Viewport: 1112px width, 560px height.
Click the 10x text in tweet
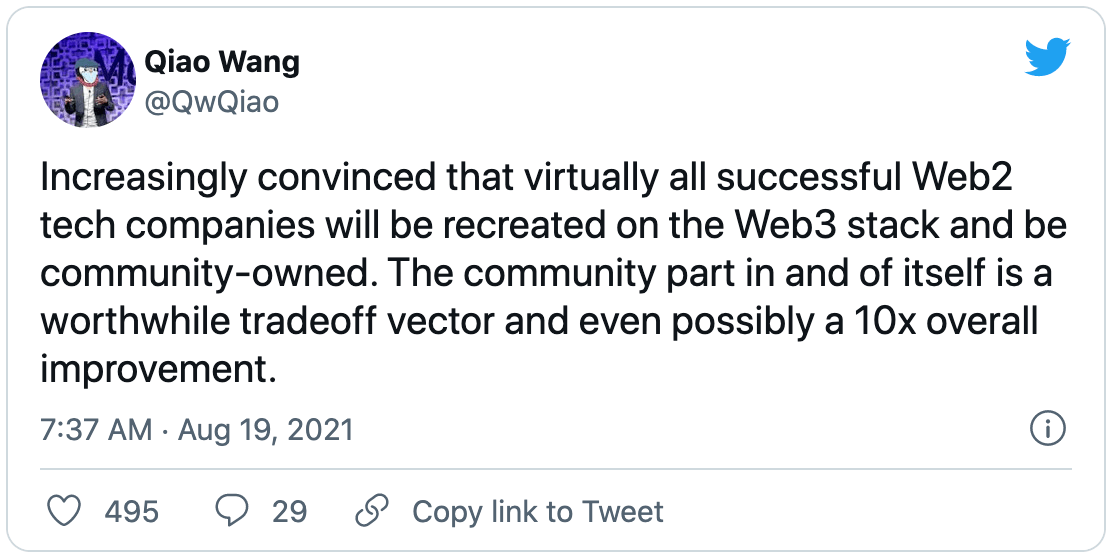pyautogui.click(x=863, y=322)
